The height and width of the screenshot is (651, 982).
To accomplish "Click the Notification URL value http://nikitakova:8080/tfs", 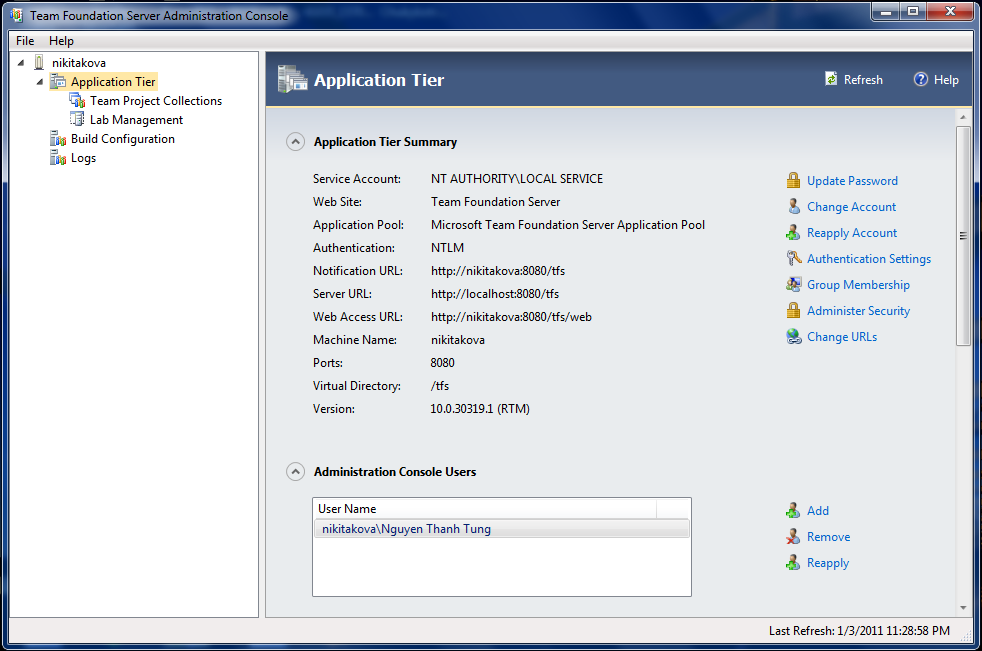I will (x=498, y=271).
